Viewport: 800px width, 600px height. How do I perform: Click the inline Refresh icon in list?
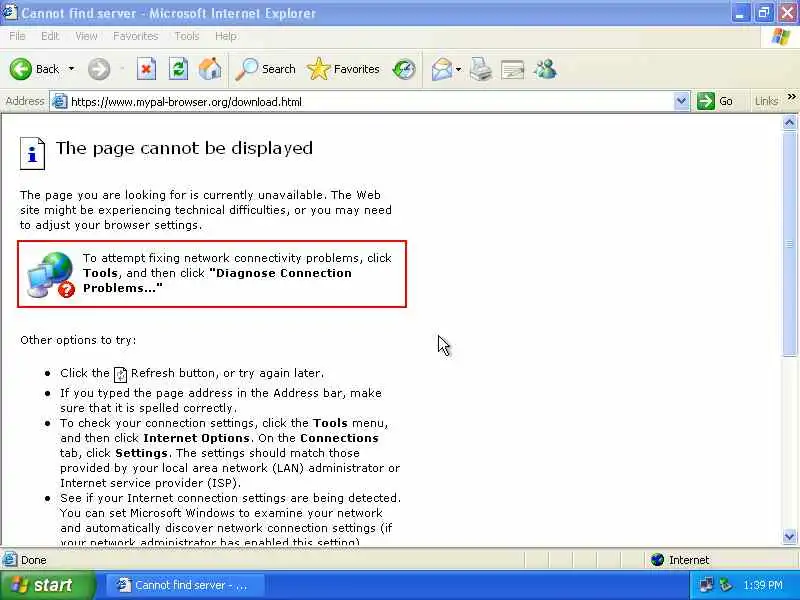click(x=120, y=374)
